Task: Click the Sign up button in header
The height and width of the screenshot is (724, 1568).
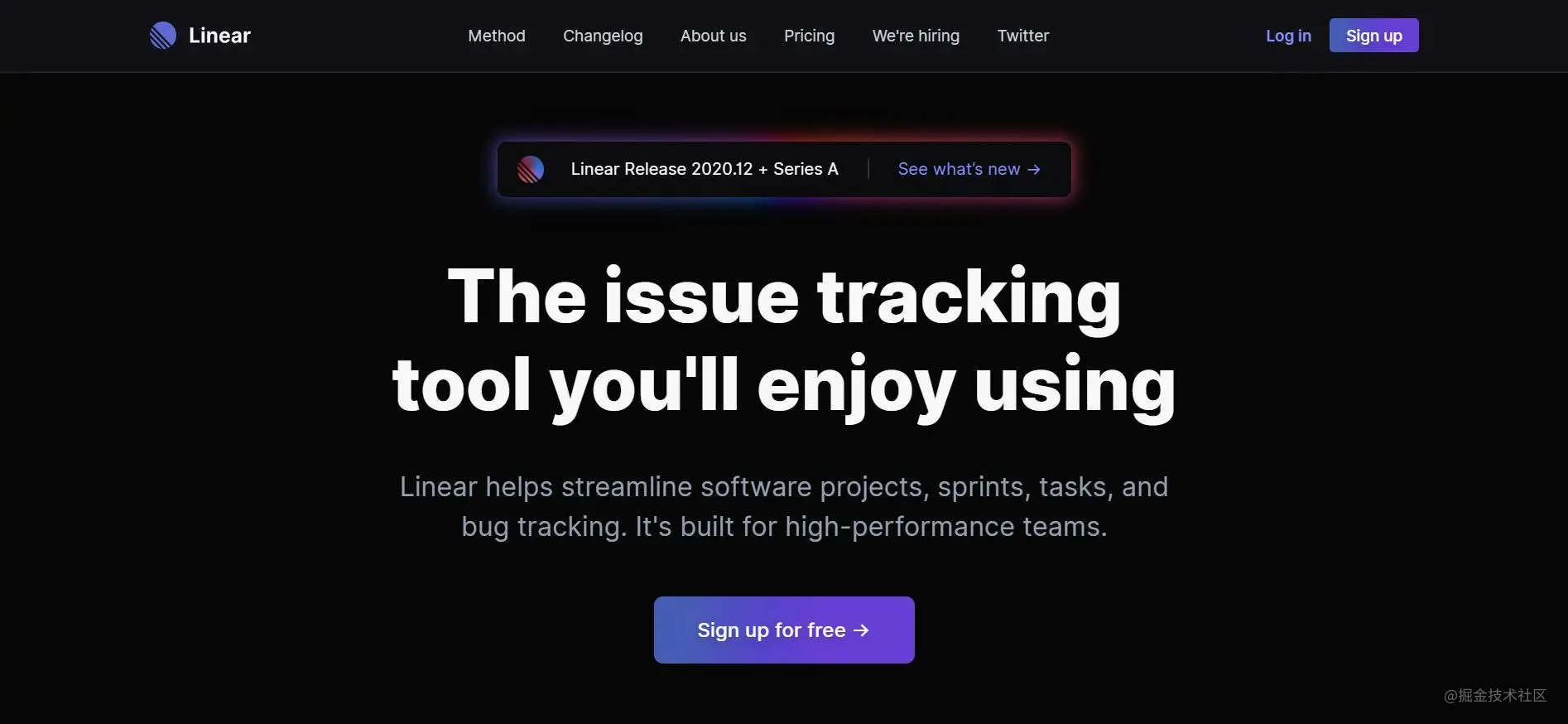Action: [1374, 36]
